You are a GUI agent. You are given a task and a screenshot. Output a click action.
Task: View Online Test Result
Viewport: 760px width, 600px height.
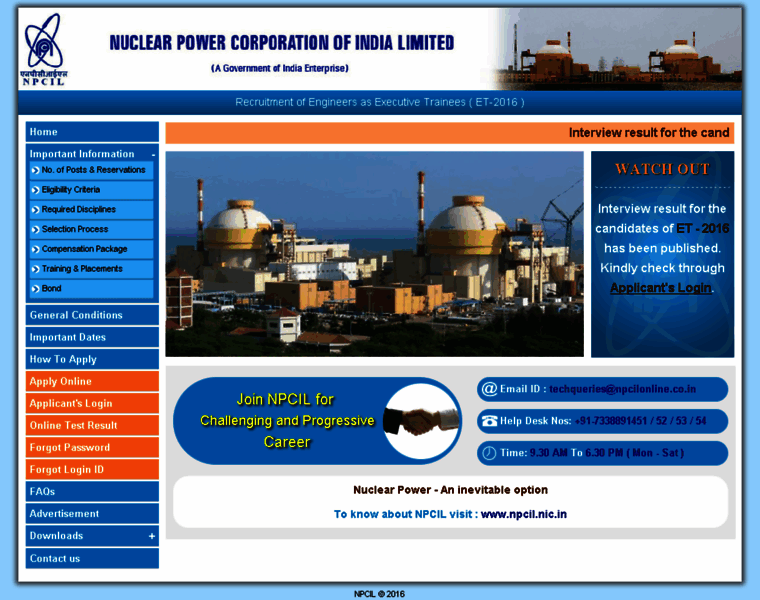(x=92, y=426)
